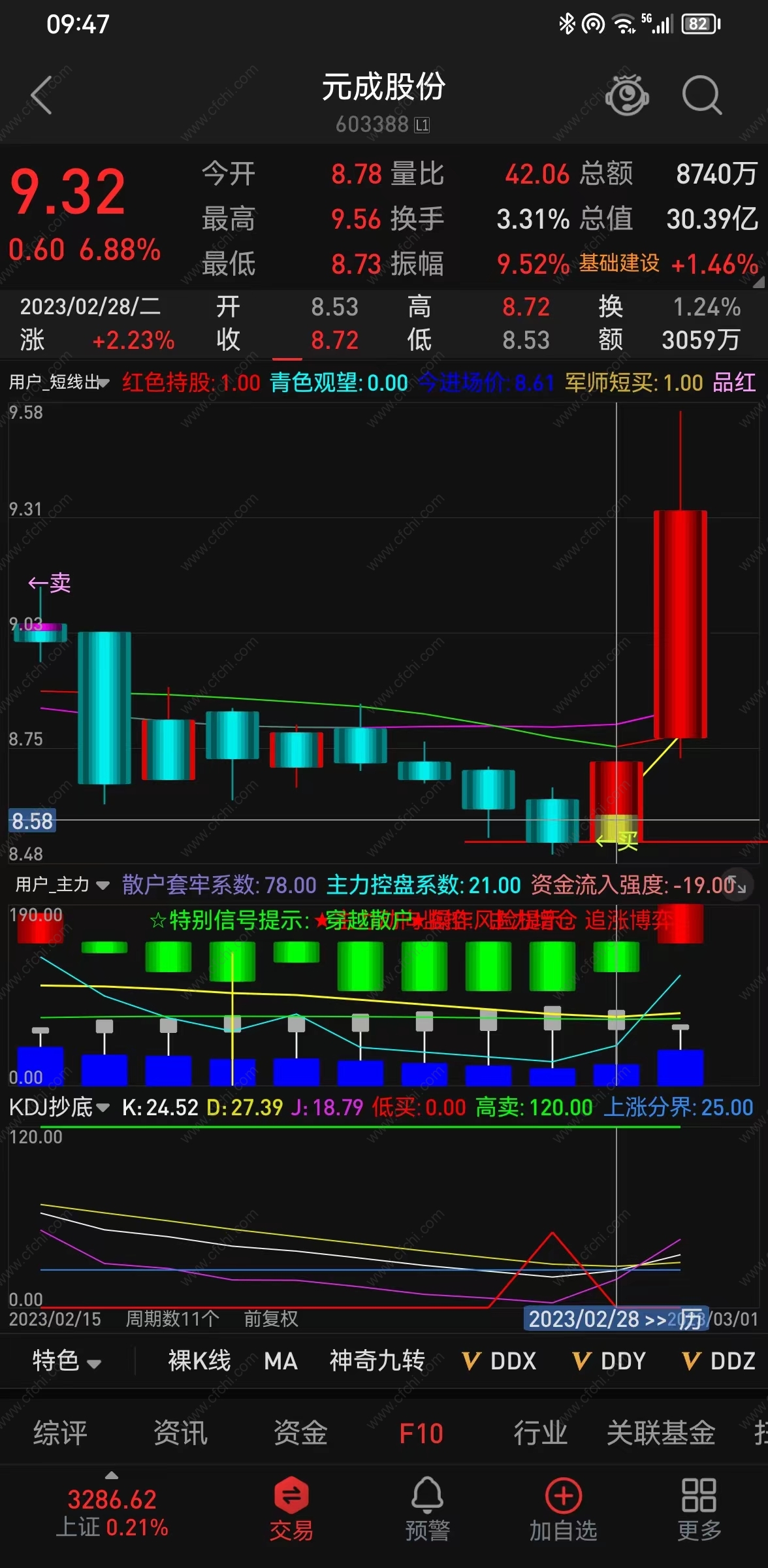Tap the 2023/02/28 date marker

click(x=615, y=1318)
